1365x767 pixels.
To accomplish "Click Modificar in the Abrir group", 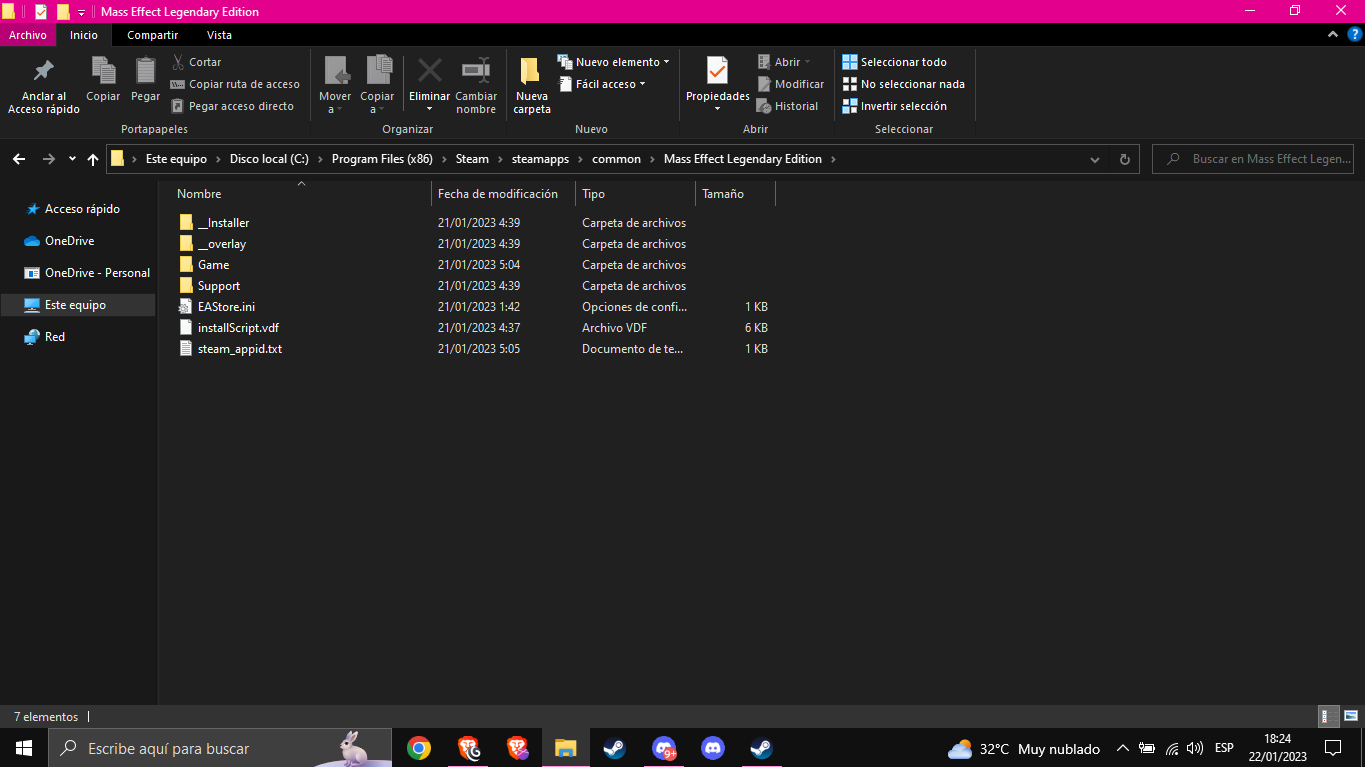I will tap(790, 84).
